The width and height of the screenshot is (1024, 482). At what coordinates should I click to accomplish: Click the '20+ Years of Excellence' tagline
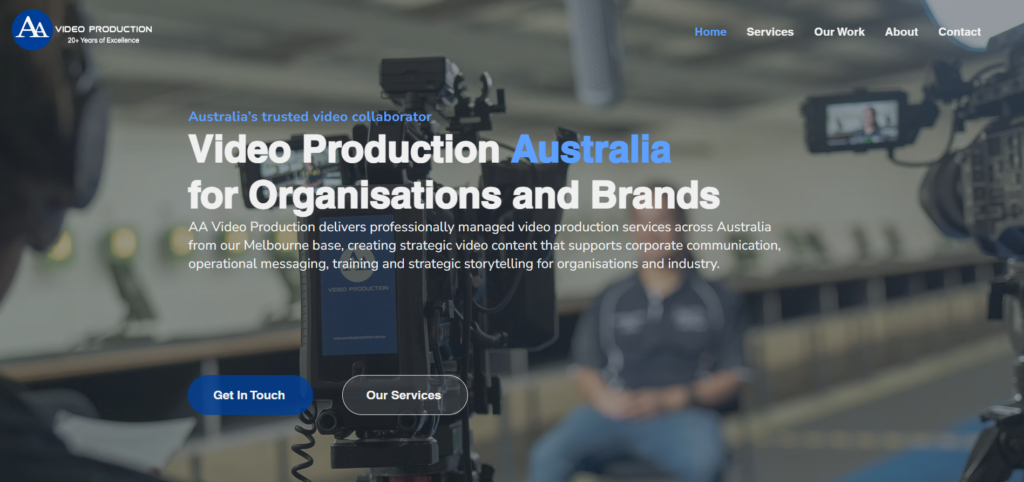(103, 40)
